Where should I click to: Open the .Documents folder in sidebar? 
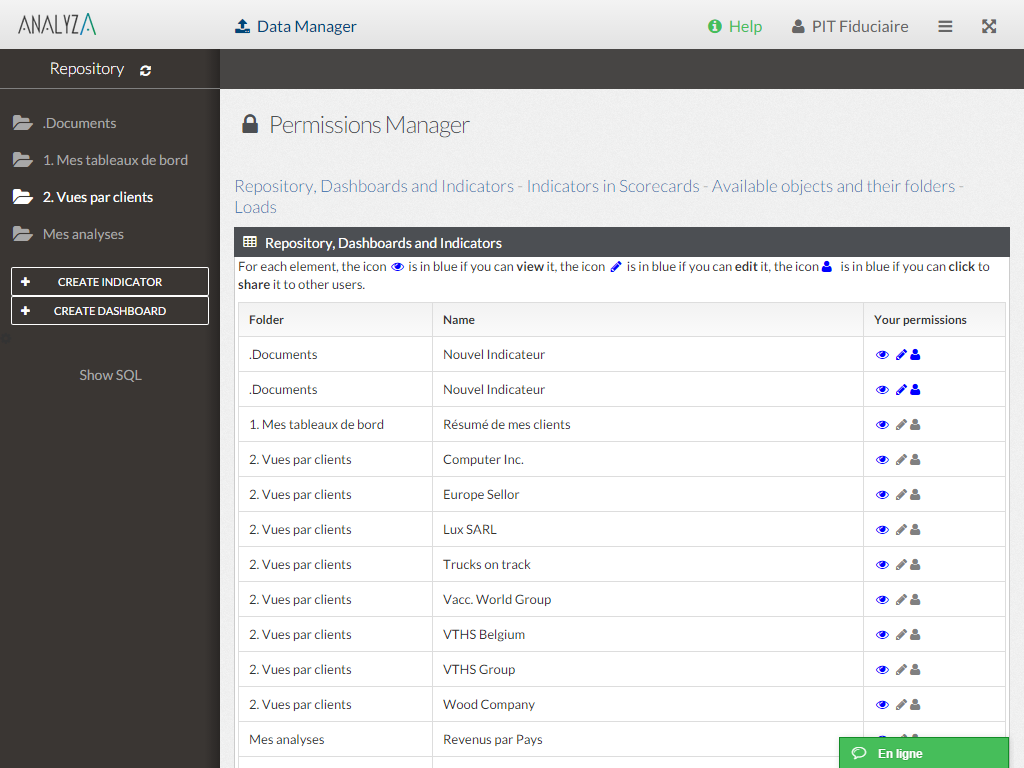click(x=64, y=123)
